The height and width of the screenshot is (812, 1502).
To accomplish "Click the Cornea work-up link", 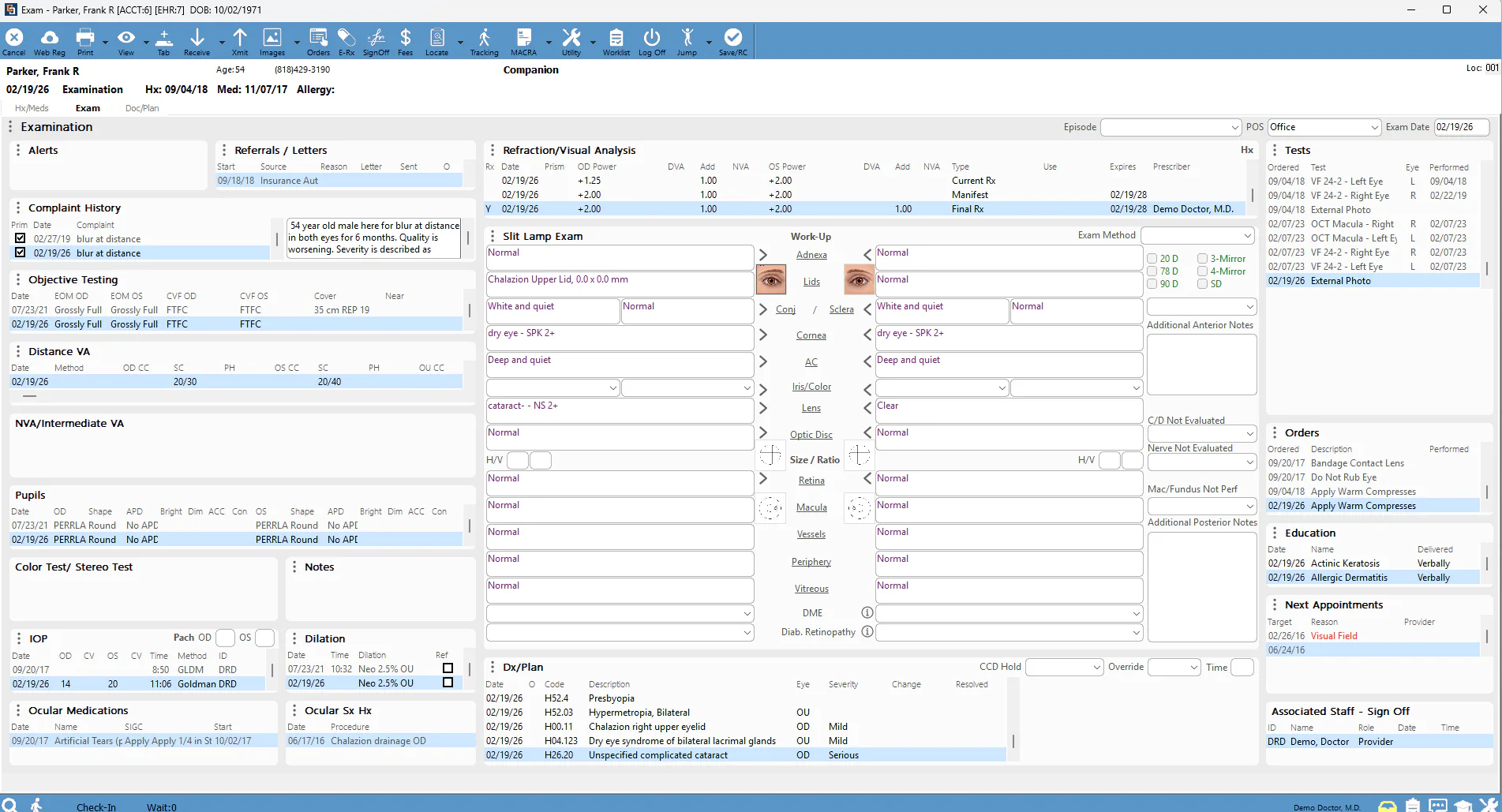I will point(811,335).
